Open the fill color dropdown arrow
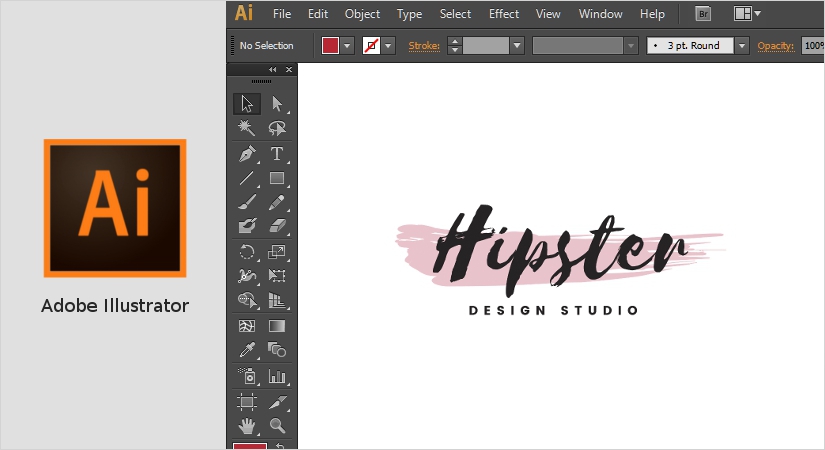 [x=348, y=46]
